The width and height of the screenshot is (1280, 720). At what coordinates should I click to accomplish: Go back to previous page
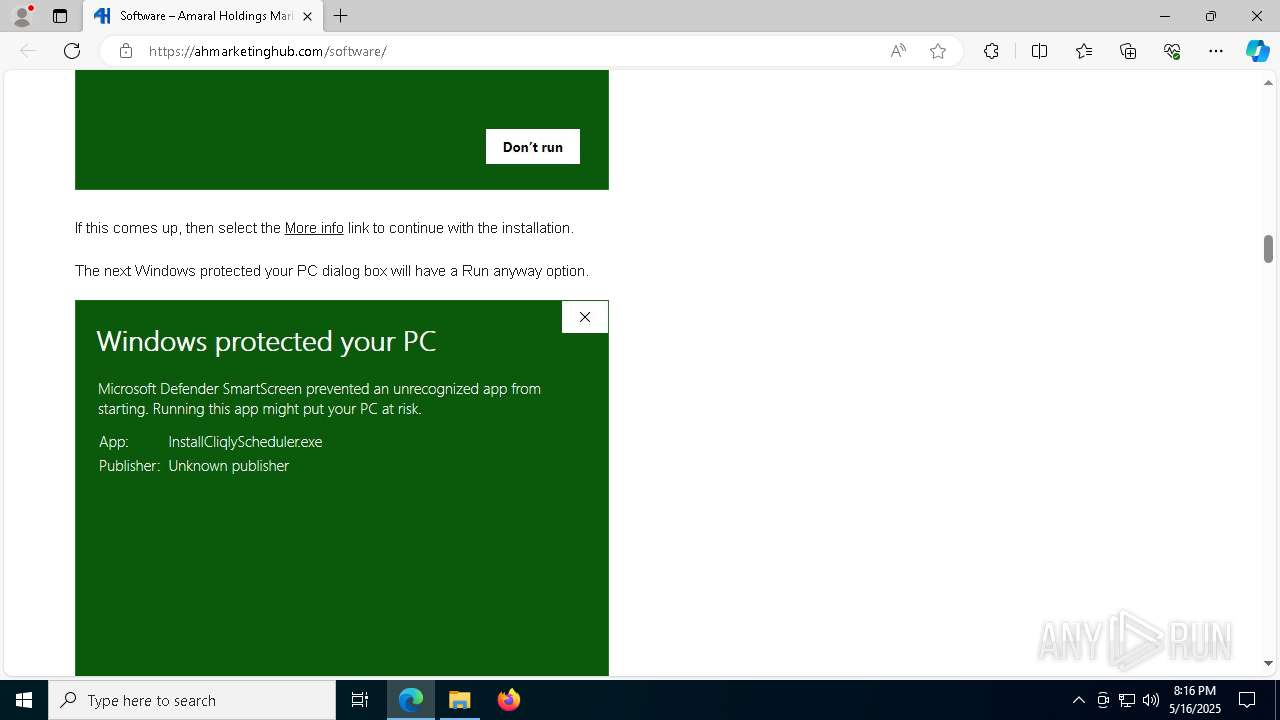pyautogui.click(x=28, y=51)
